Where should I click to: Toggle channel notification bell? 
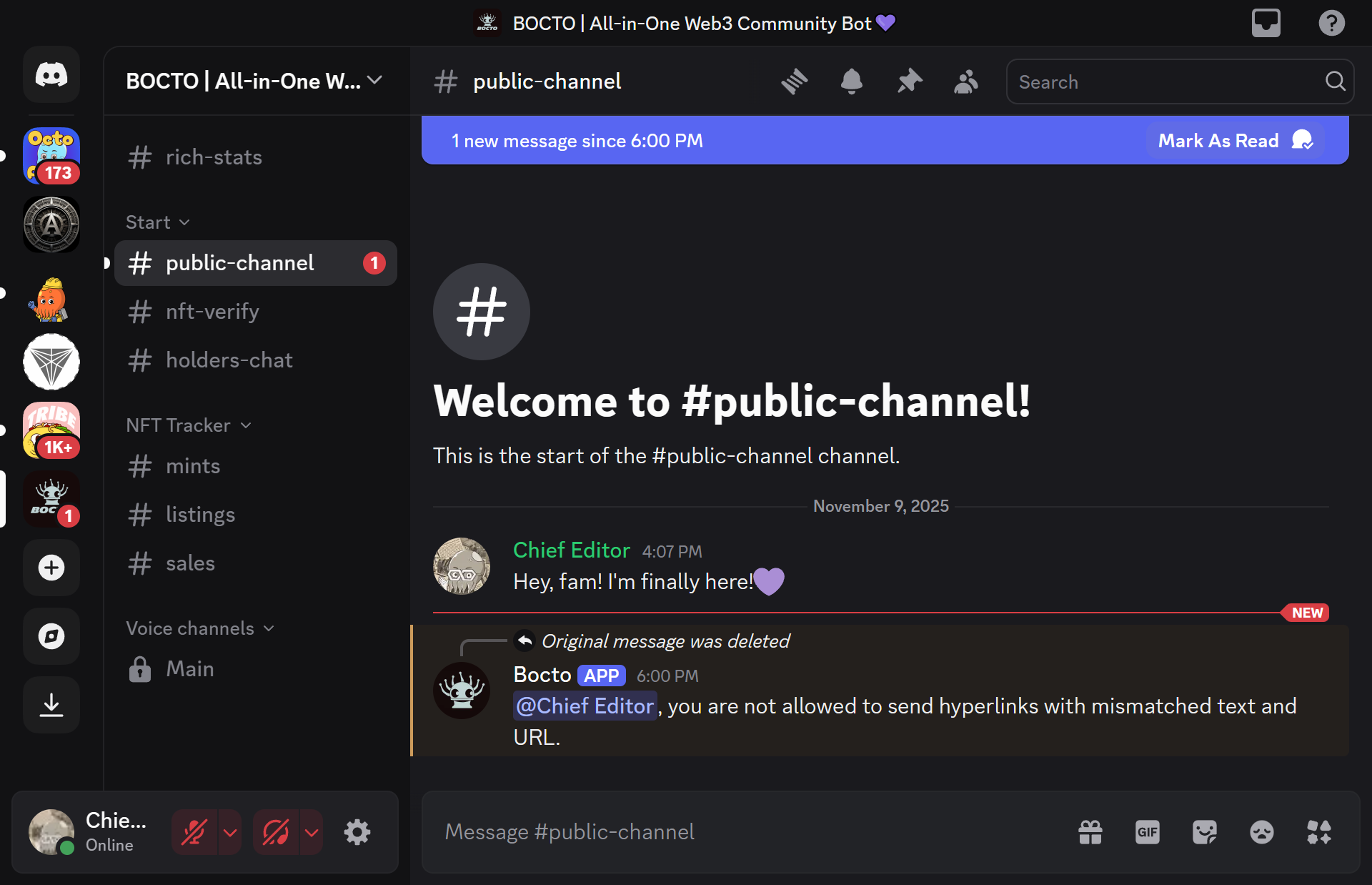point(851,81)
